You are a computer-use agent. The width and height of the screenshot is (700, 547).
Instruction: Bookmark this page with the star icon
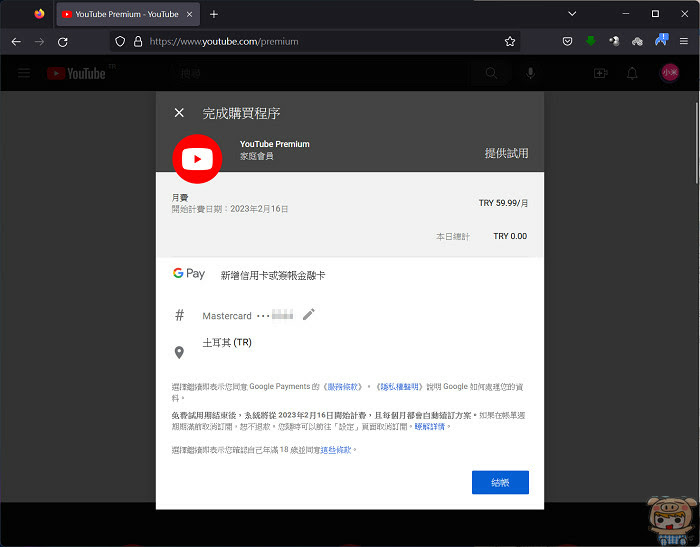click(x=509, y=42)
